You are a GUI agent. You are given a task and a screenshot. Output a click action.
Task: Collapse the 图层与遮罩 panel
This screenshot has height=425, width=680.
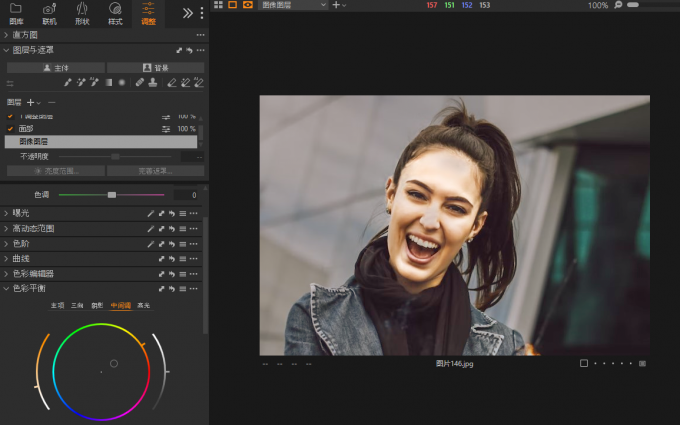6,50
